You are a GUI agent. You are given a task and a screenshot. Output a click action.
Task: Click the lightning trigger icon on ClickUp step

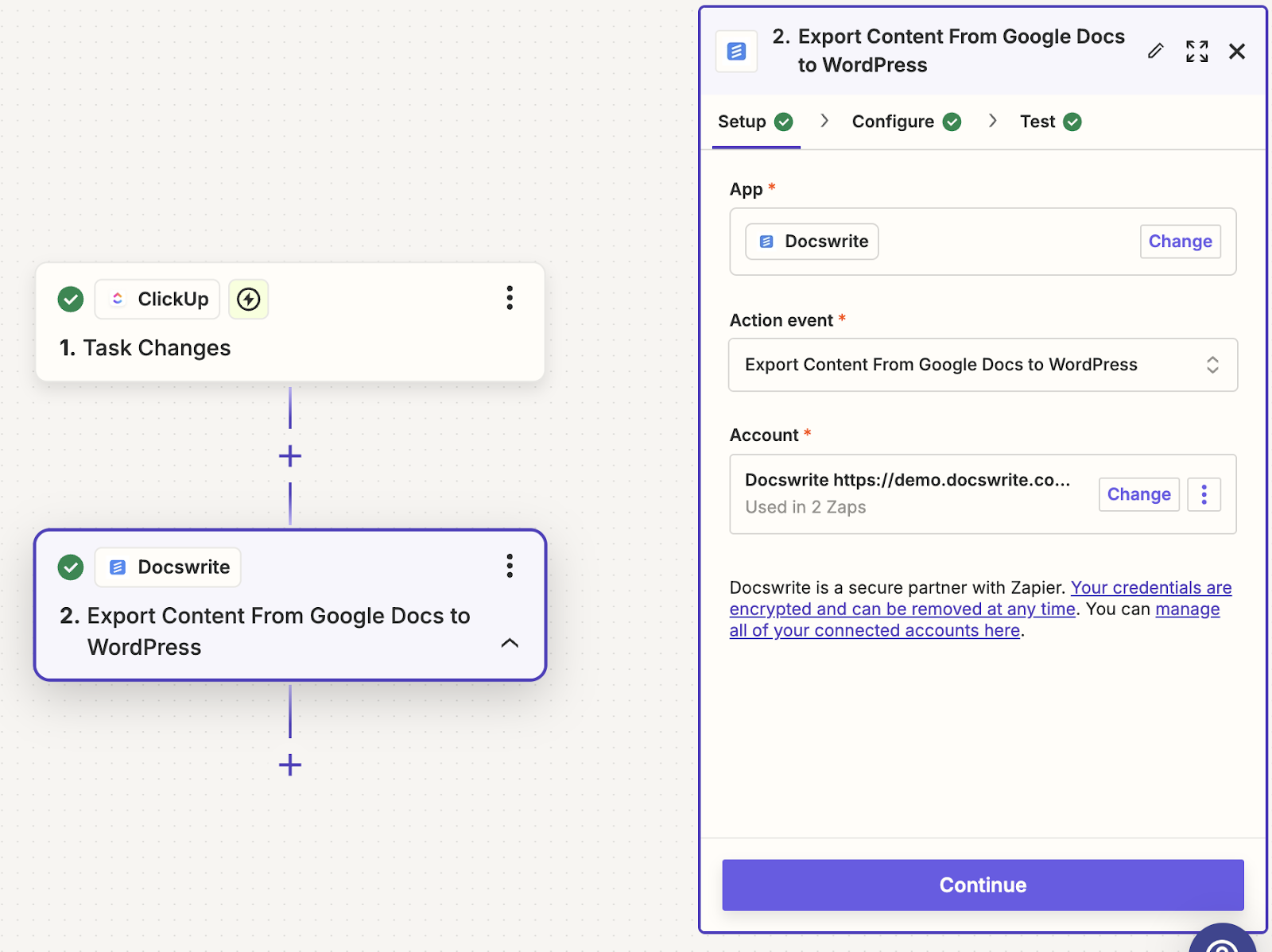[249, 299]
